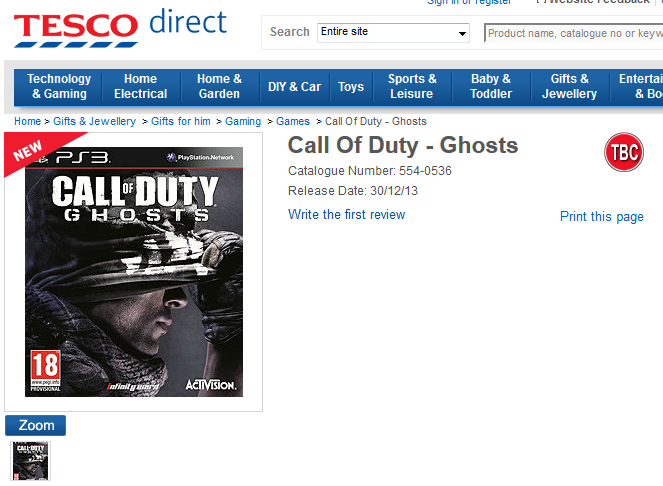
Task: Click the red NEW corner ribbon
Action: pyautogui.click(x=34, y=150)
